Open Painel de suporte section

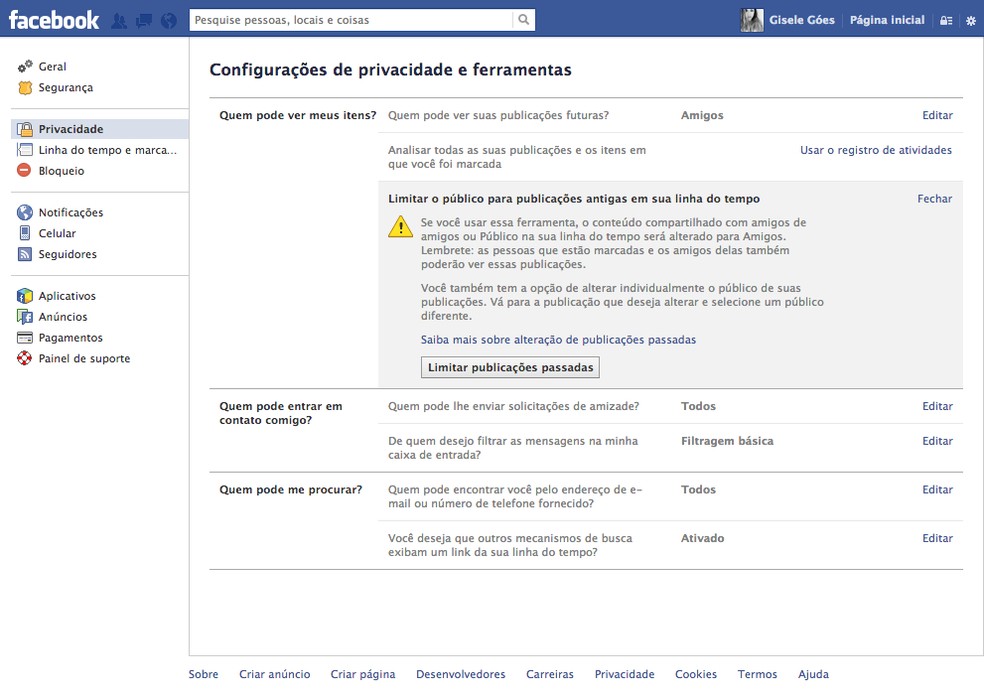[x=84, y=358]
